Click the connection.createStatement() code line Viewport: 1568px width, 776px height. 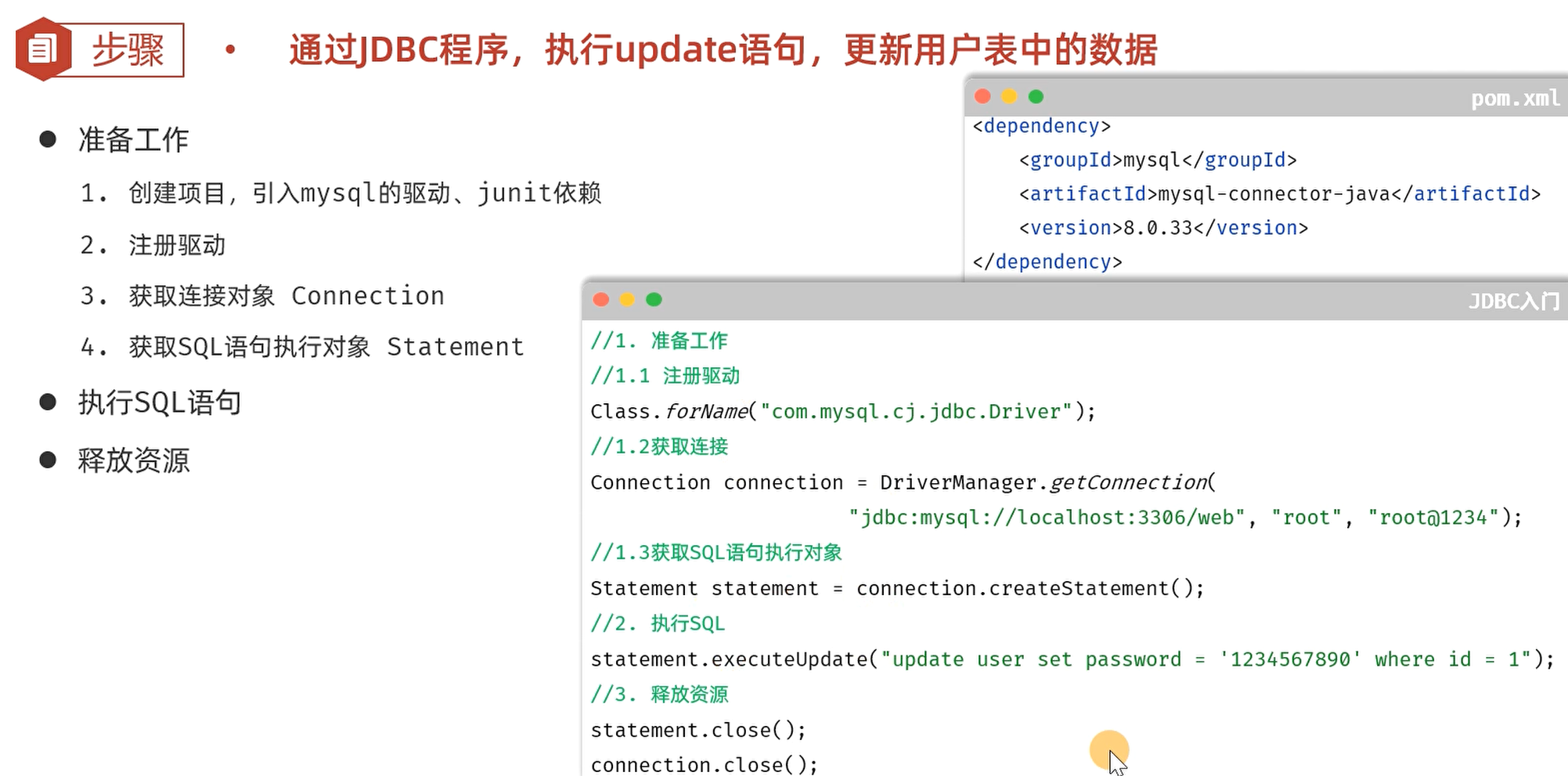click(x=897, y=588)
